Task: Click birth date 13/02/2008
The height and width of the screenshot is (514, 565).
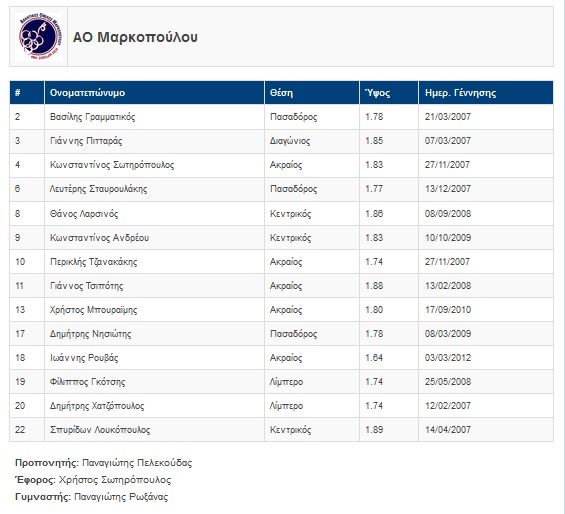Action: [x=448, y=286]
